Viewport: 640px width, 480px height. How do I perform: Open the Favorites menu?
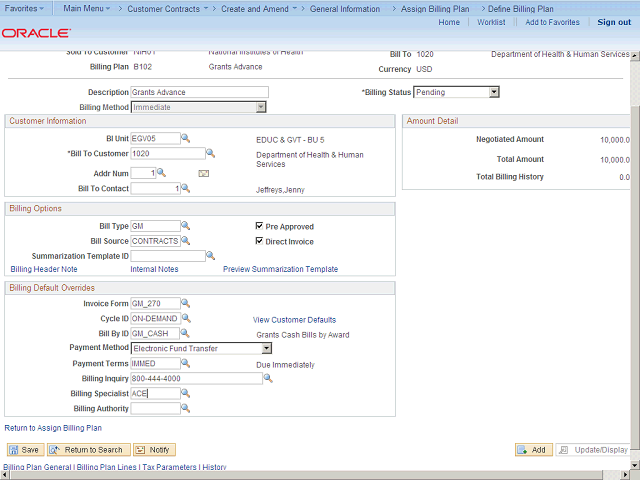(26, 8)
